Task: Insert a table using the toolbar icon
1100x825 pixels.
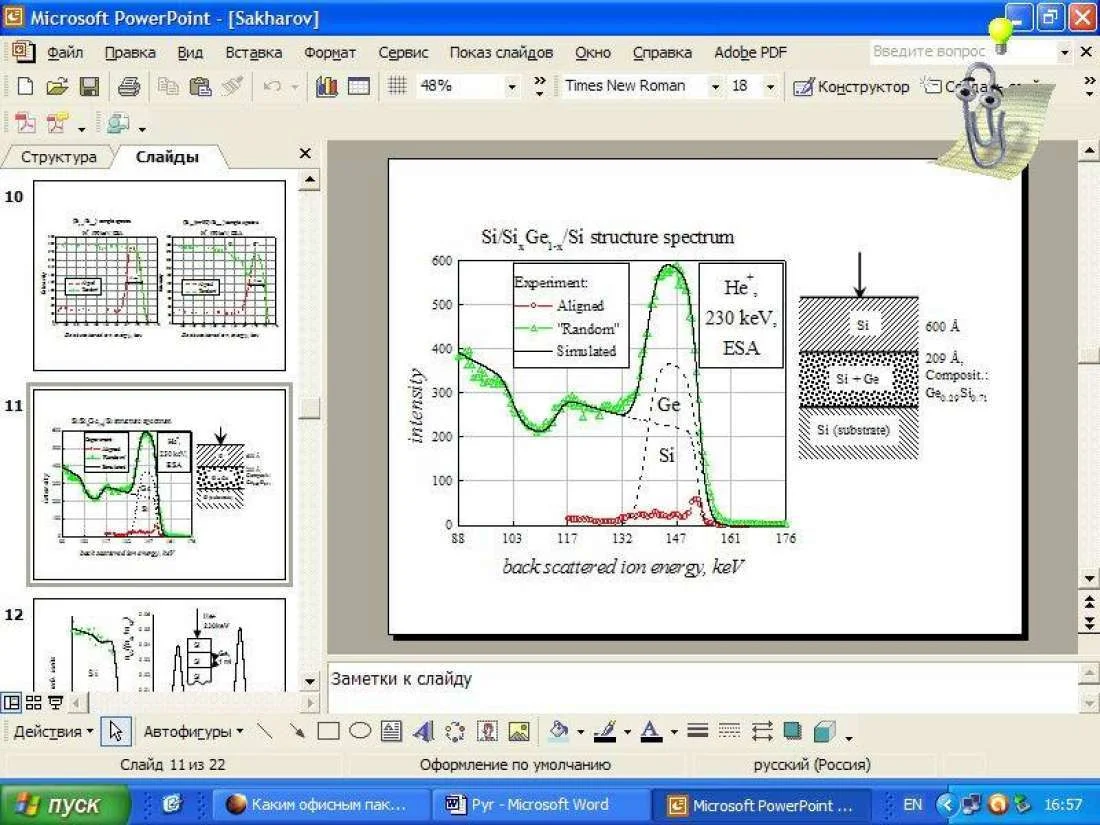Action: 358,87
